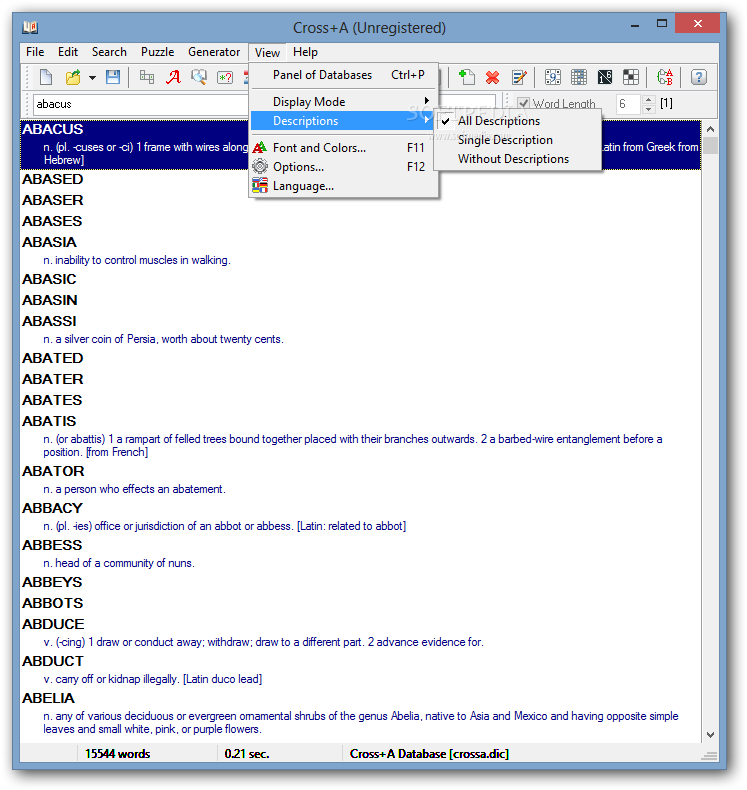The width and height of the screenshot is (747, 790).
Task: Open Options via the gear icon
Action: [x=259, y=166]
